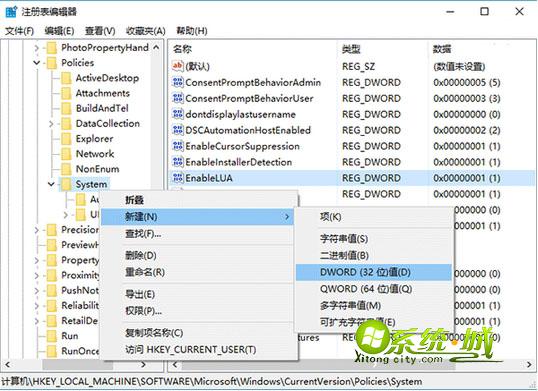Expand the PushNot tree node
The image size is (538, 391).
[x=37, y=291]
